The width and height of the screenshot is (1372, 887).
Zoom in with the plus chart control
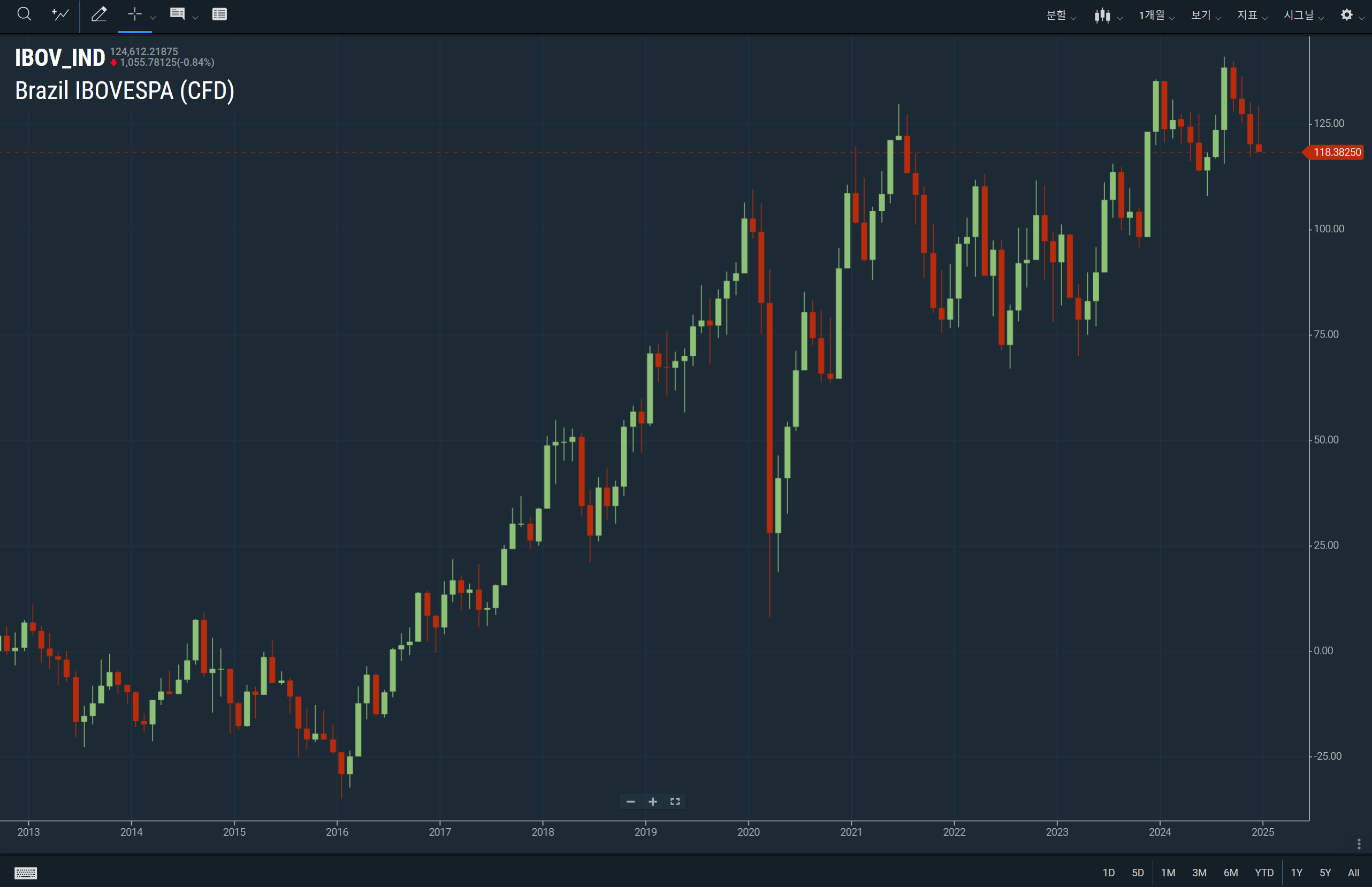[653, 802]
